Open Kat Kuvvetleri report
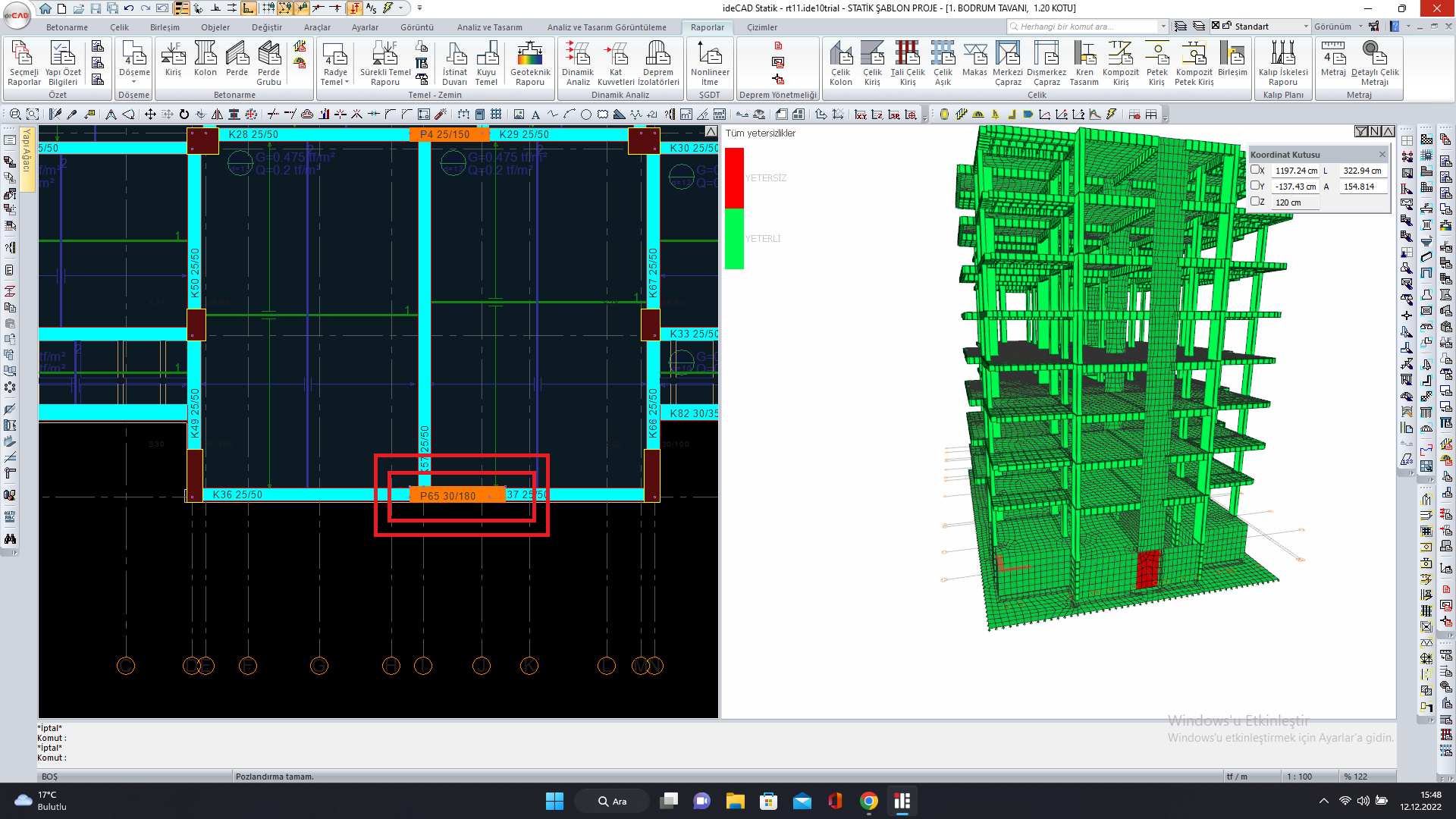This screenshot has height=819, width=1456. coord(616,64)
